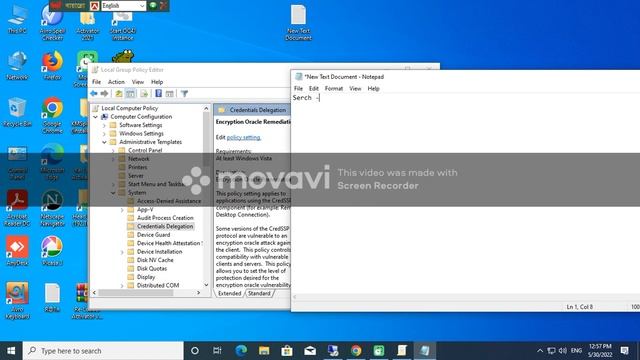Expand the Software Settings folder
The image size is (640, 360).
[104, 125]
